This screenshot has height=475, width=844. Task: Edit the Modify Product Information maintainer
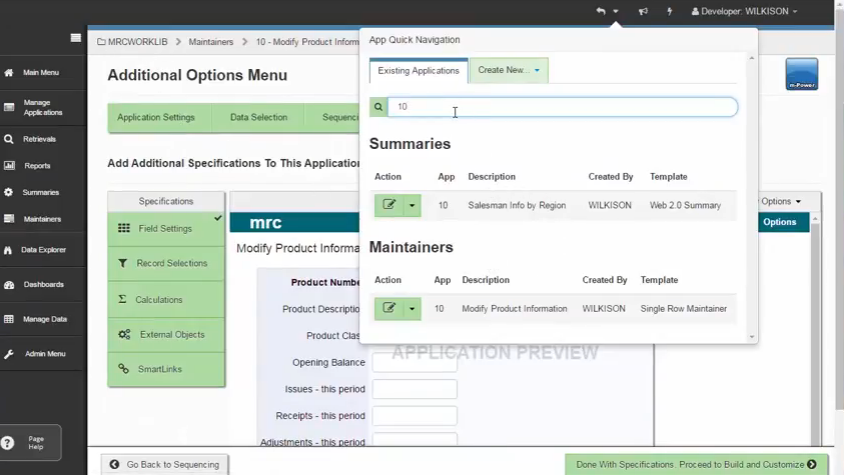389,309
